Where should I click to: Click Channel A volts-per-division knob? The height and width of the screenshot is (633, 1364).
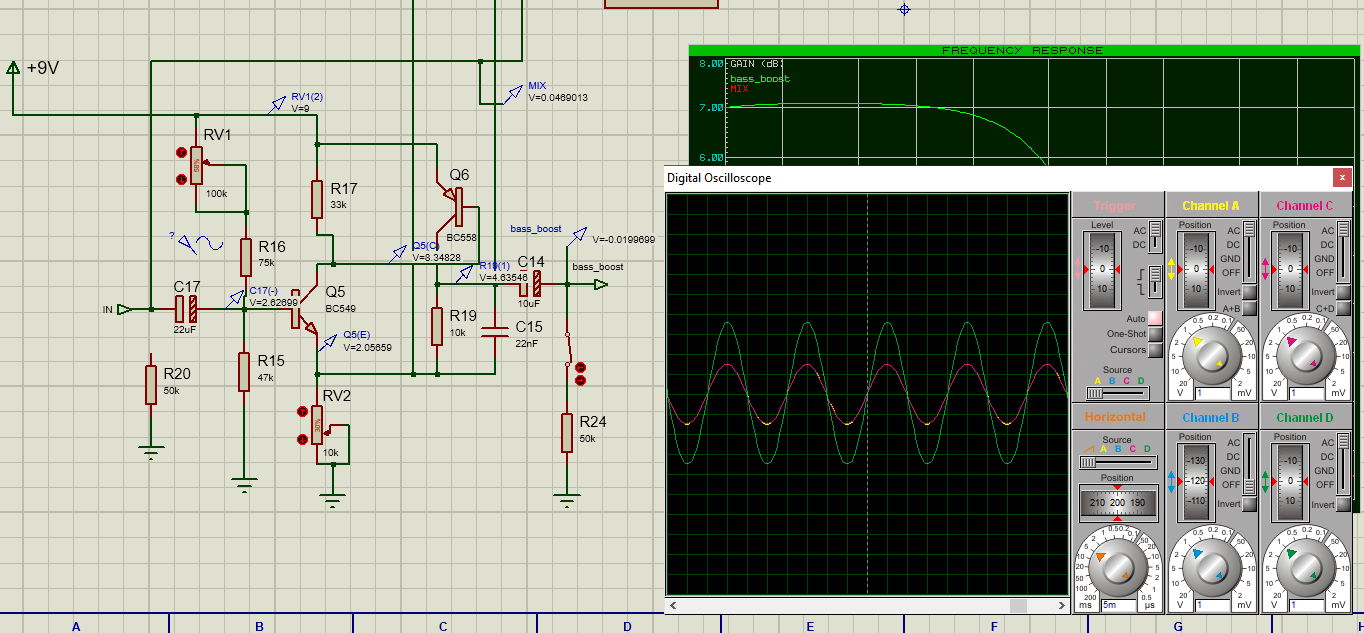[1212, 357]
